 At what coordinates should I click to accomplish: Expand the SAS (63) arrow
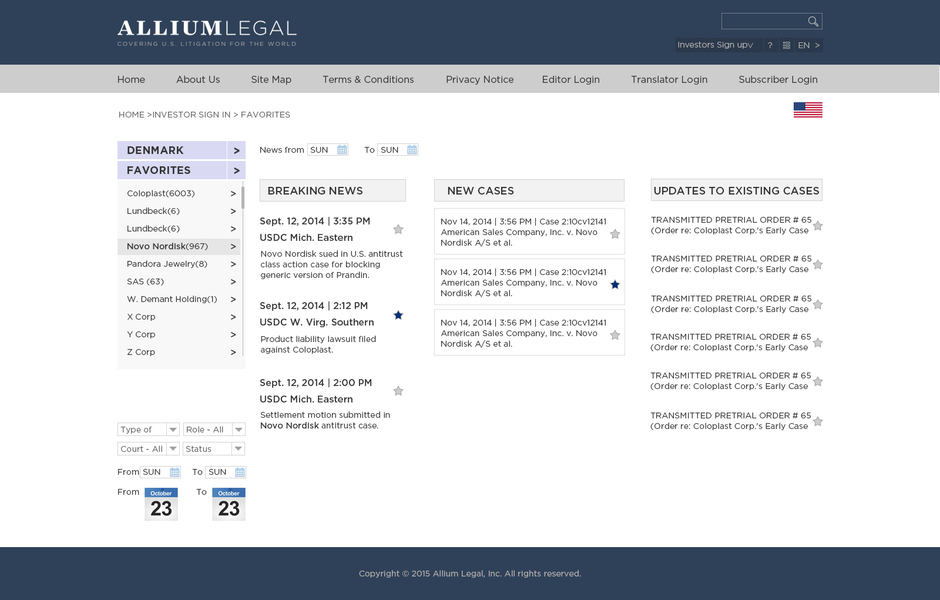tap(233, 282)
